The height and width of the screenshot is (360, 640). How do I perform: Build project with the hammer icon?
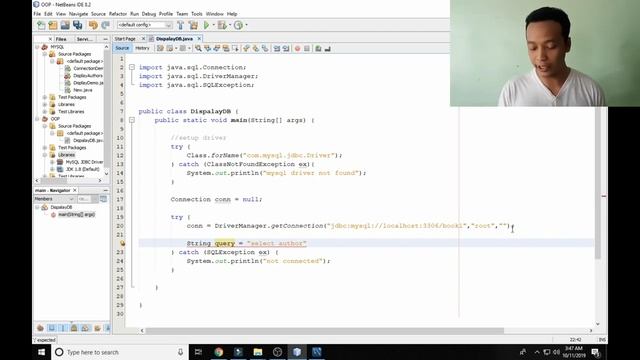(x=180, y=25)
